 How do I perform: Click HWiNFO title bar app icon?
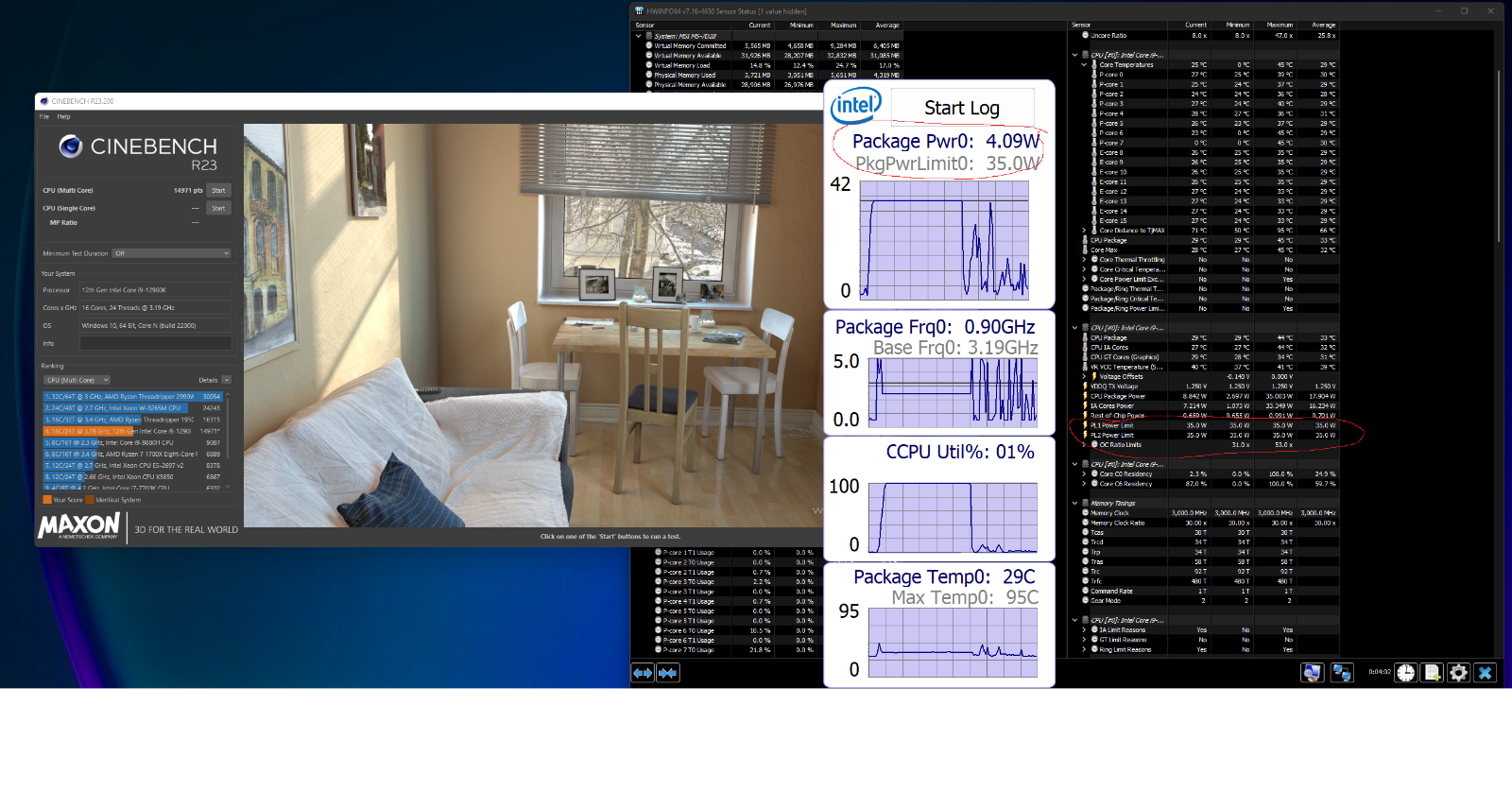point(639,11)
